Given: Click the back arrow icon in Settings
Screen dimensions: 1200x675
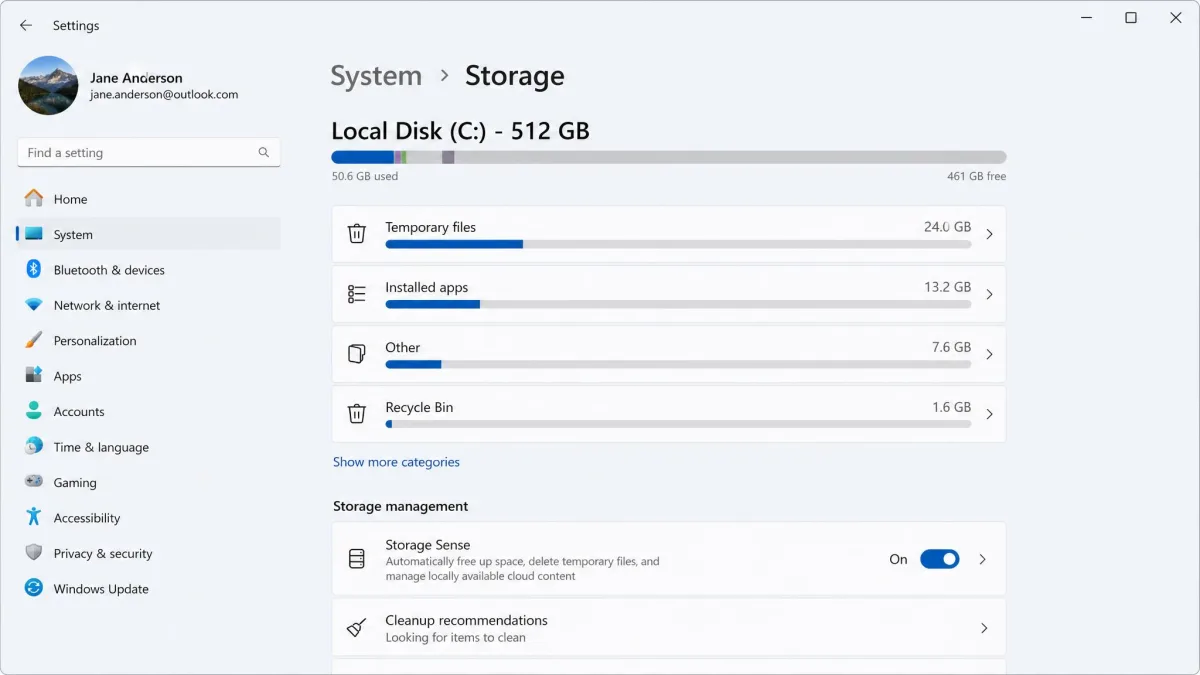Looking at the screenshot, I should pos(26,25).
